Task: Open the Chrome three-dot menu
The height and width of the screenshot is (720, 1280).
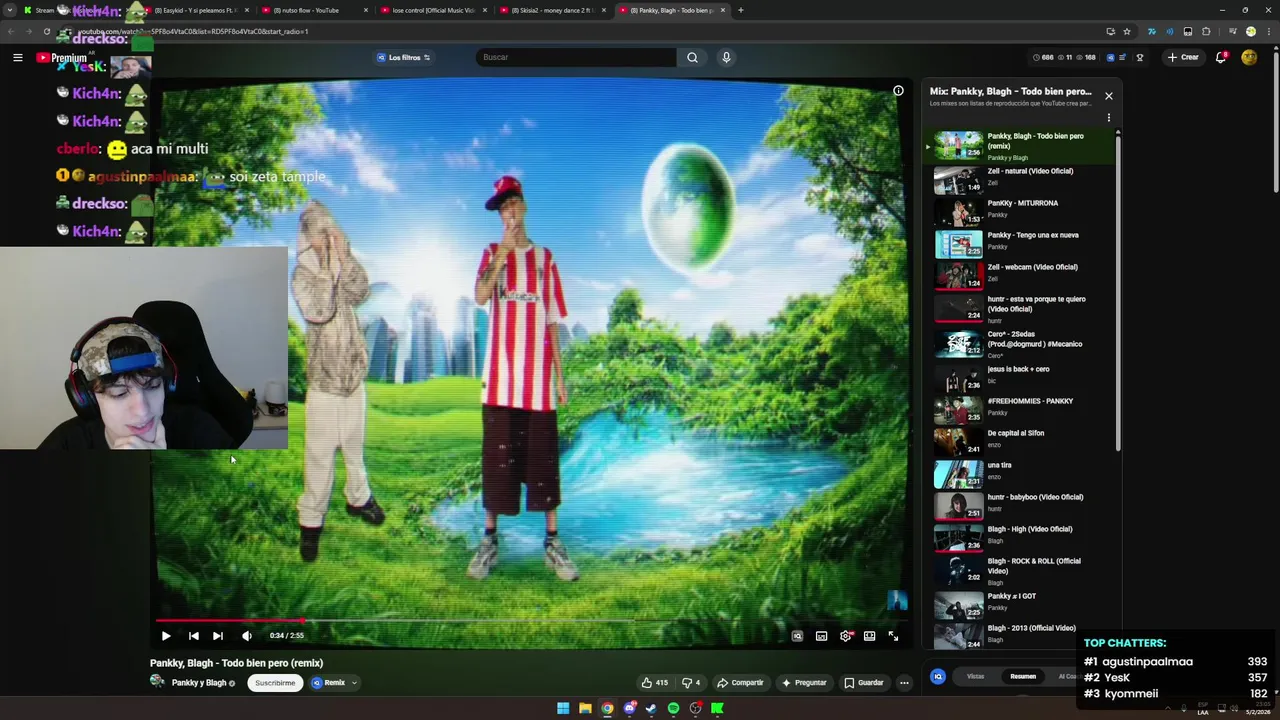Action: (1267, 31)
